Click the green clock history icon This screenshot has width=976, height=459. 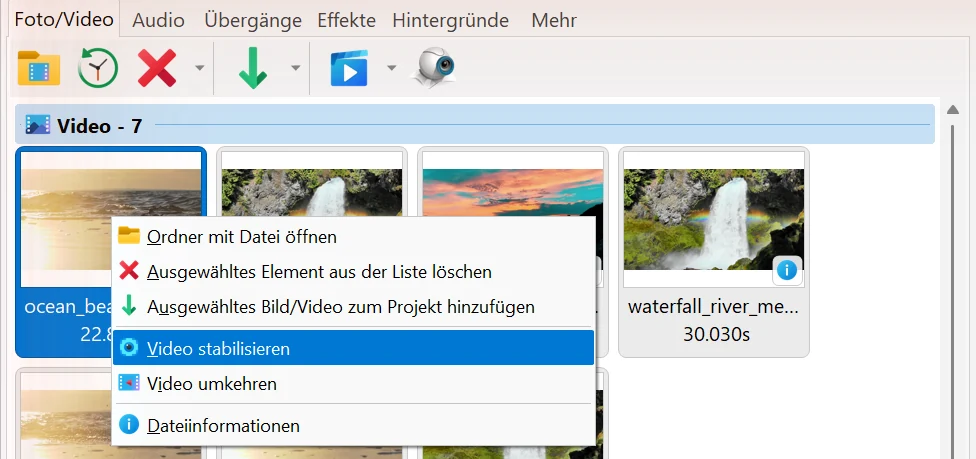tap(98, 67)
